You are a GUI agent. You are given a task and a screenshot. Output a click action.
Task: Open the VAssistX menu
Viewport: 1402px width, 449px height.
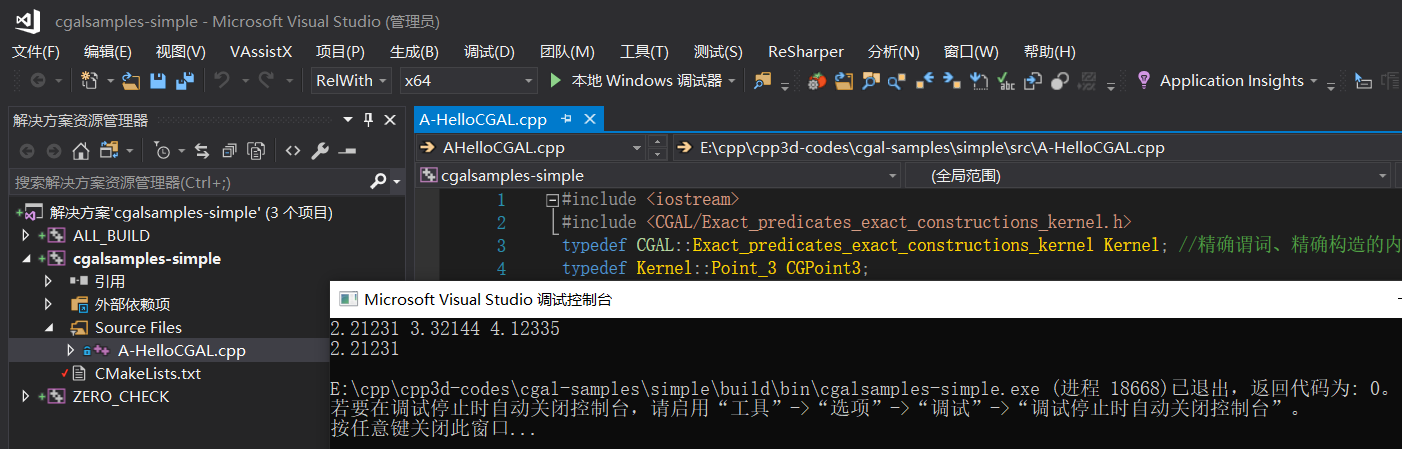pyautogui.click(x=261, y=51)
